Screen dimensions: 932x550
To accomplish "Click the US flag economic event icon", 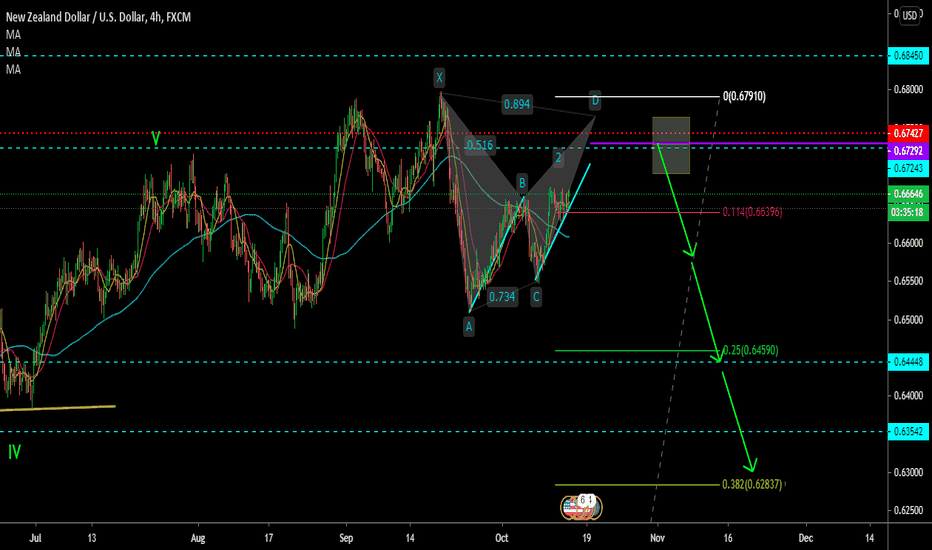I will click(x=571, y=507).
